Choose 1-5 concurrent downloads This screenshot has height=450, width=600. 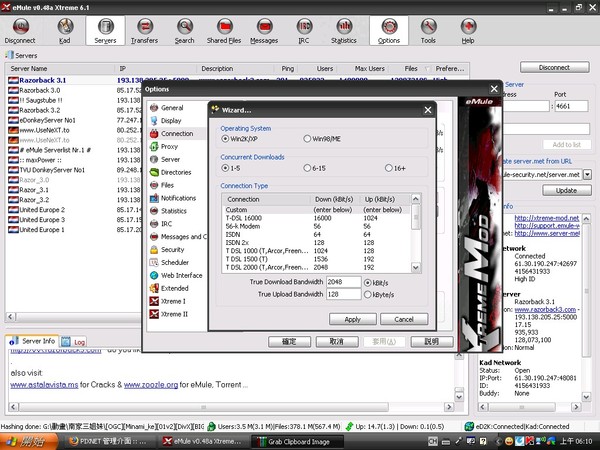tap(225, 168)
